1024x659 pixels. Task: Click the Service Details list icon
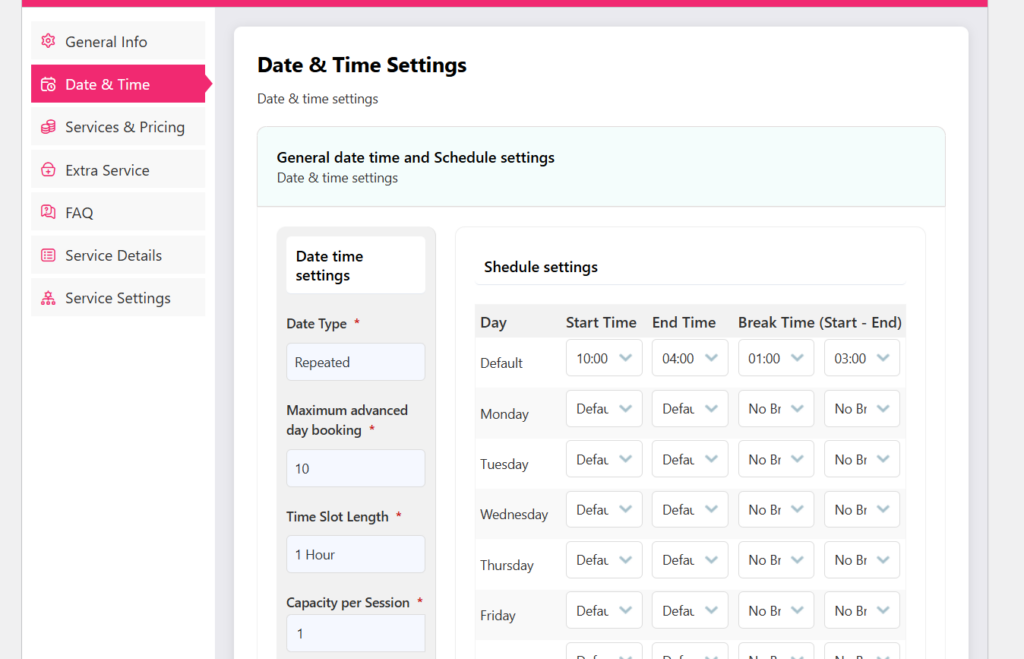48,255
